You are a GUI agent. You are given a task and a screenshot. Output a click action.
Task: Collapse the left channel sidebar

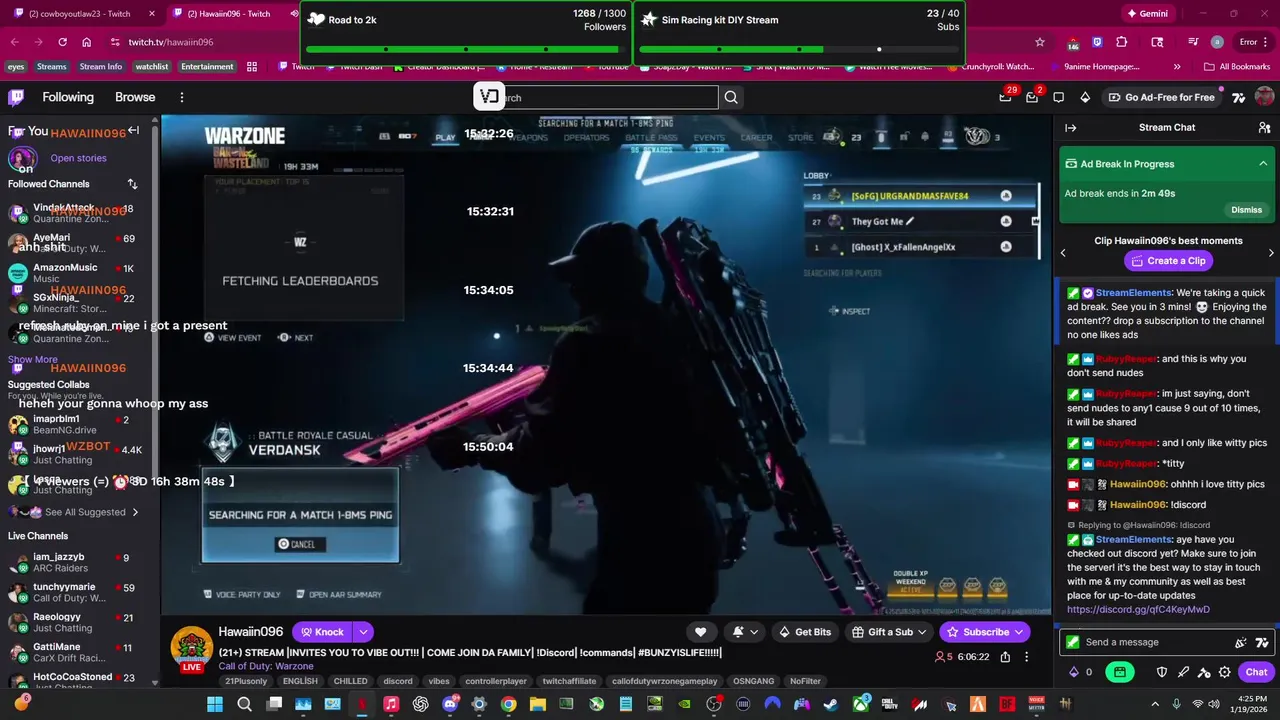tap(133, 130)
